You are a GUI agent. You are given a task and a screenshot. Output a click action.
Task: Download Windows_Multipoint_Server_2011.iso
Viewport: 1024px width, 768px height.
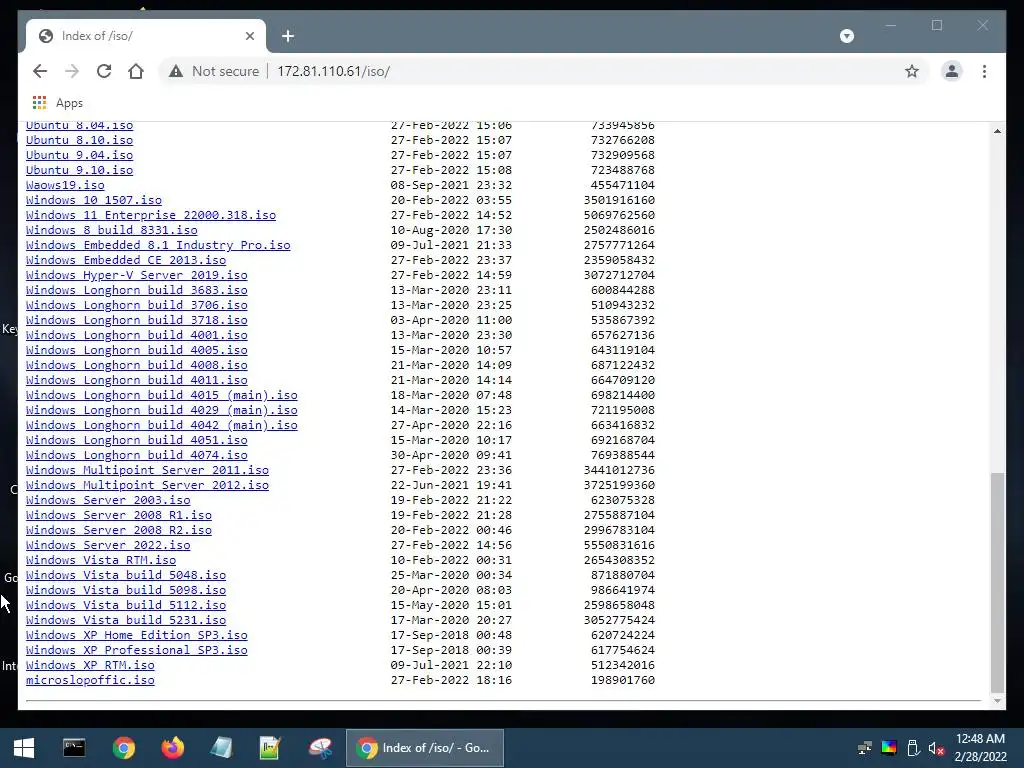click(147, 470)
